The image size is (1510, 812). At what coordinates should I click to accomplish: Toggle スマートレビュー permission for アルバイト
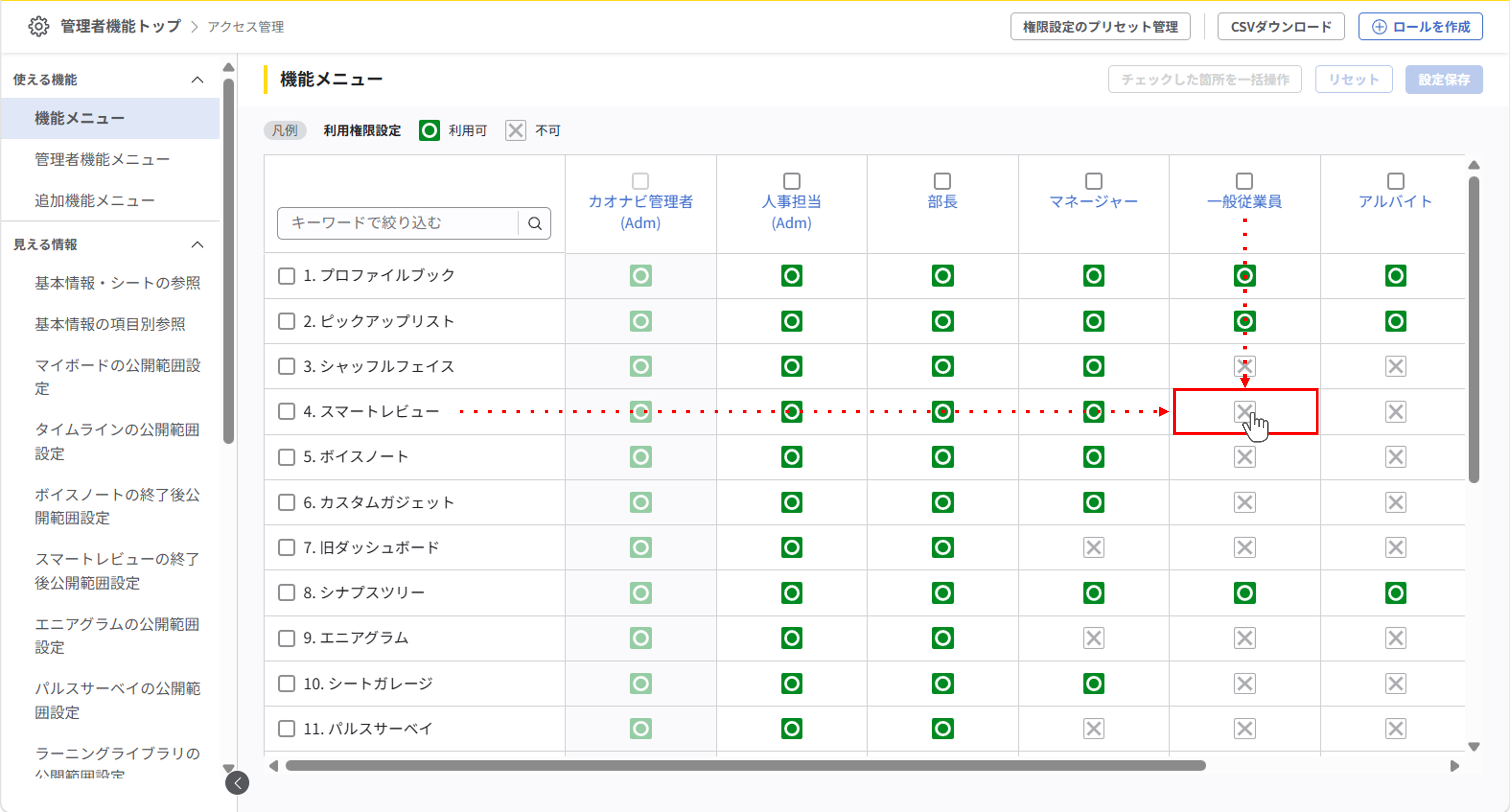(x=1395, y=412)
